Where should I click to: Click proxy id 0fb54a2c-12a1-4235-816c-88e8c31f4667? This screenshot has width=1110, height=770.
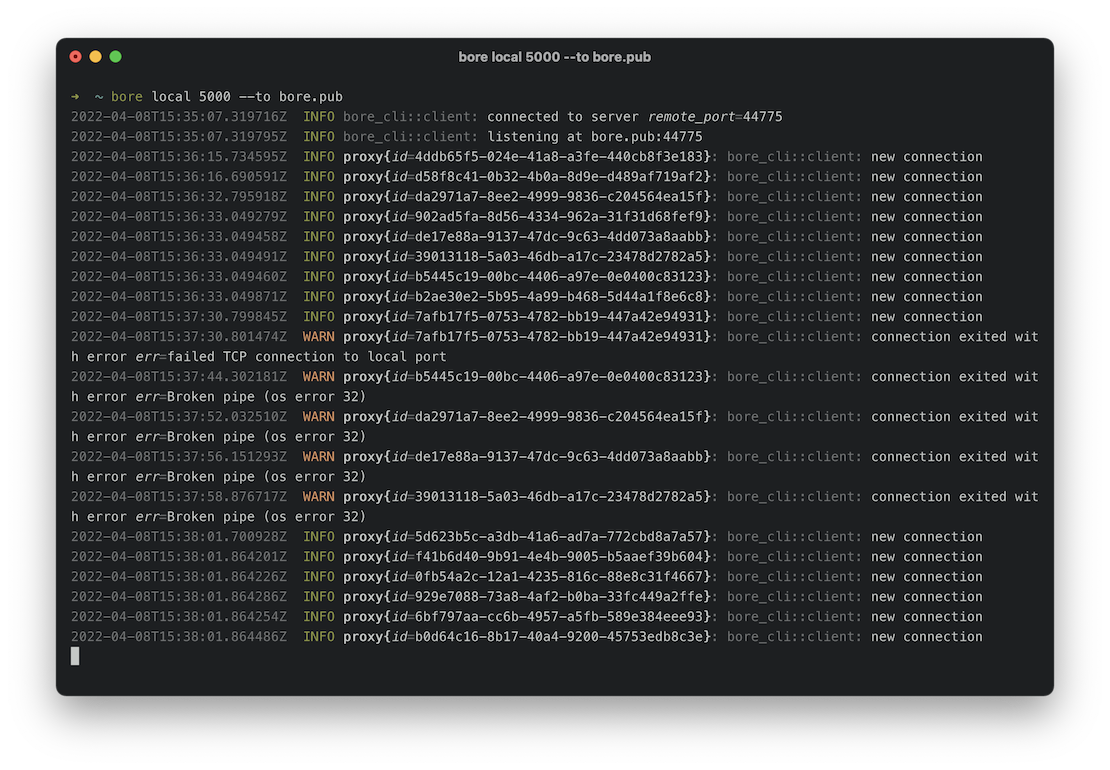click(x=560, y=577)
